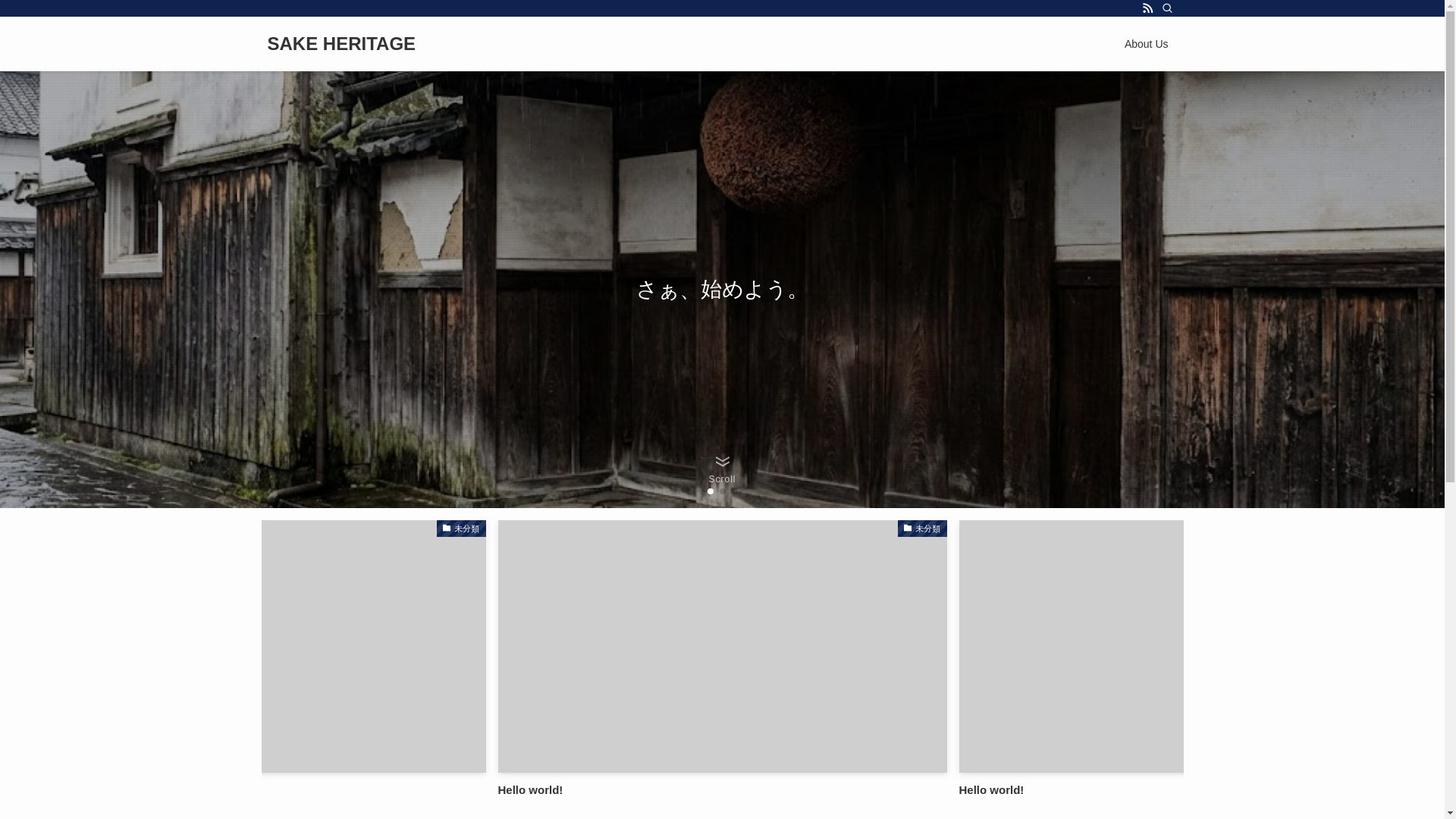1456x819 pixels.
Task: Click the scrollbar up arrow
Action: 1450,6
